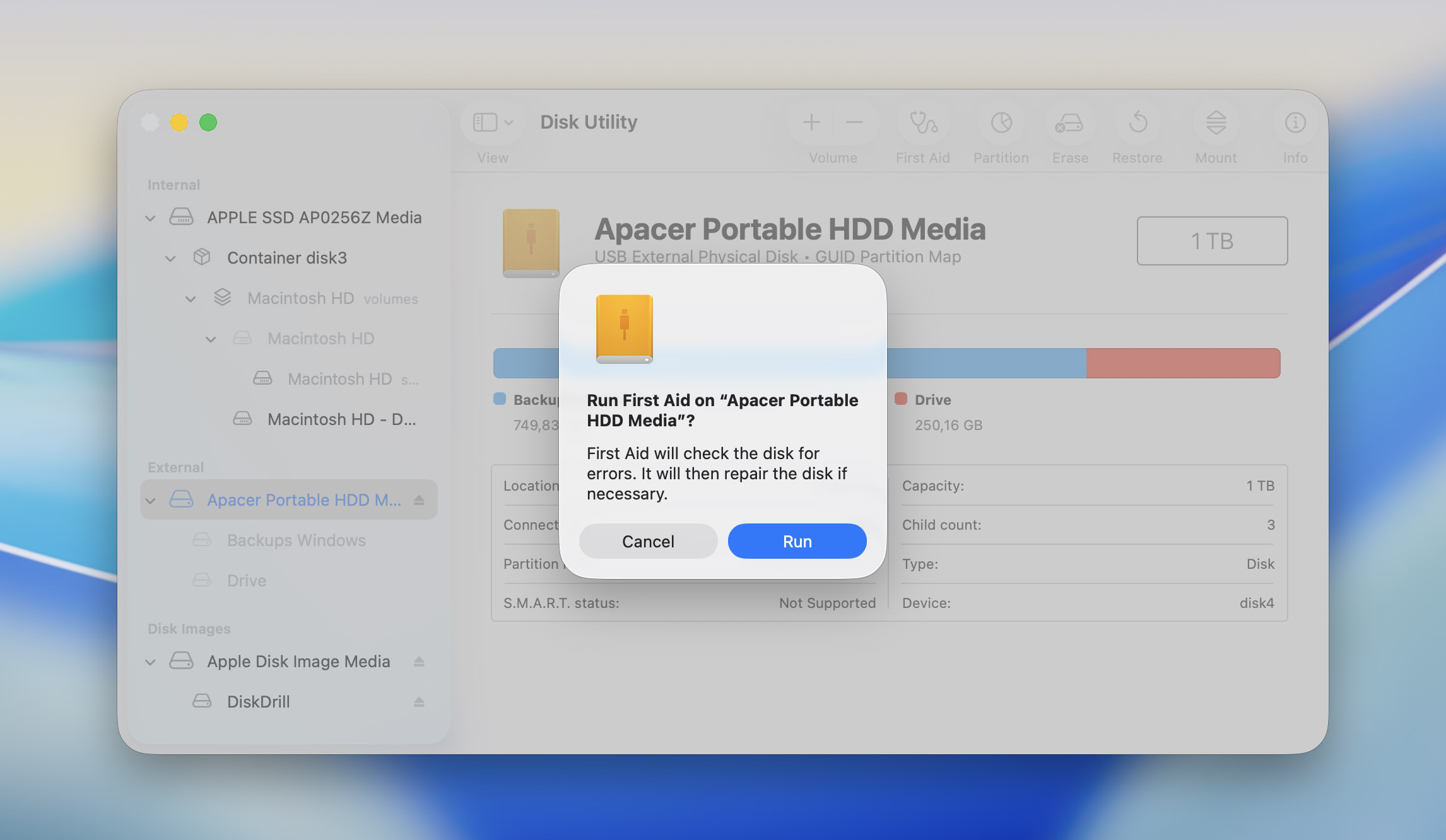Select Apacer Portable HDD Media in sidebar
The image size is (1446, 840).
pos(289,500)
